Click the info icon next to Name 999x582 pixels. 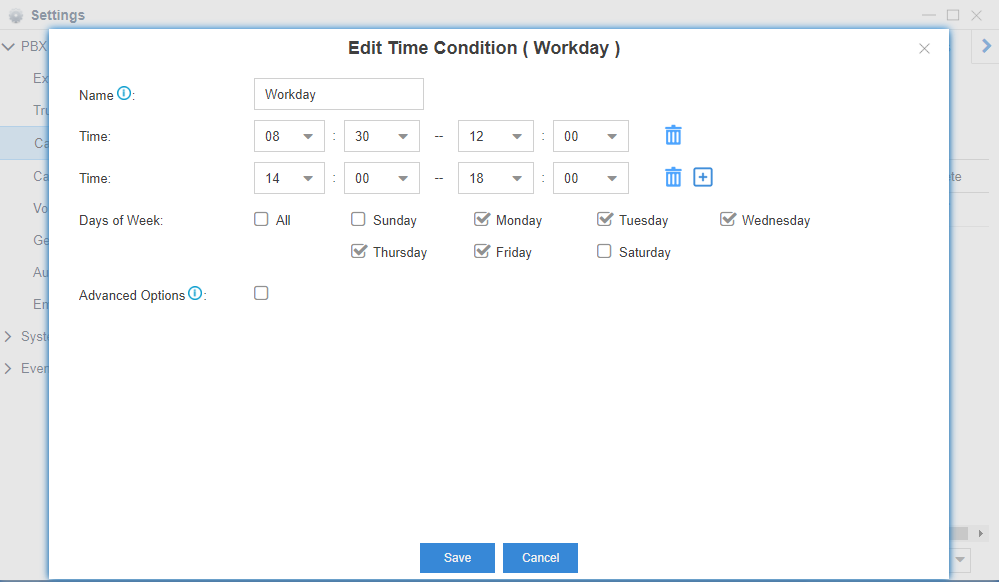tap(124, 93)
